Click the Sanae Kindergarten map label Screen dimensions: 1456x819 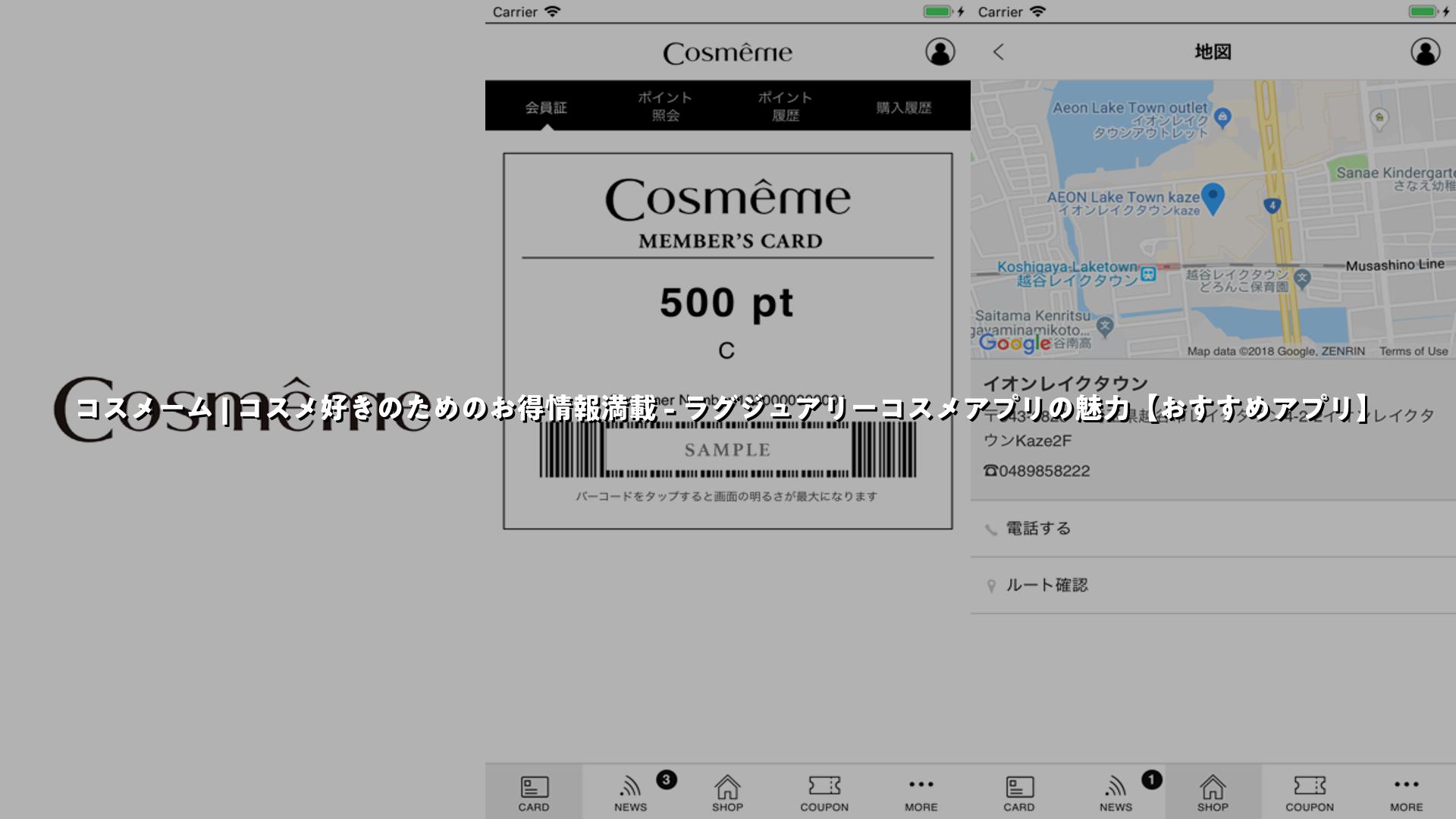(x=1395, y=179)
